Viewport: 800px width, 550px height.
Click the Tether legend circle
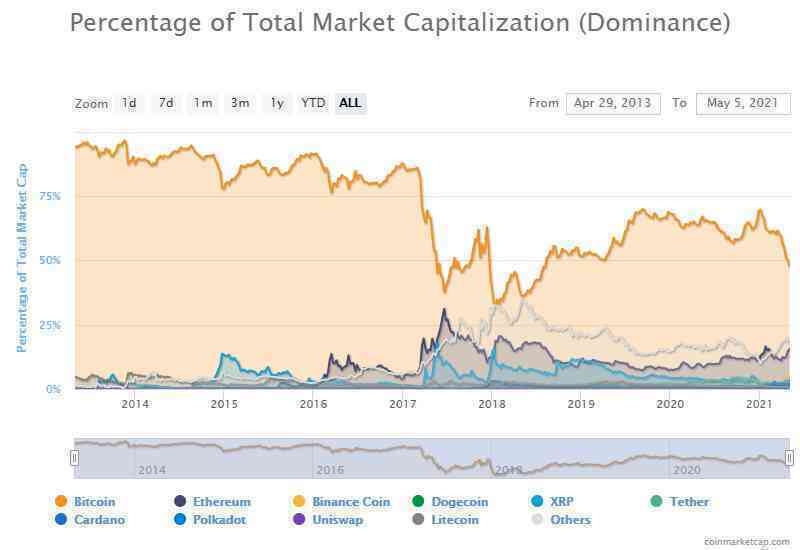656,501
